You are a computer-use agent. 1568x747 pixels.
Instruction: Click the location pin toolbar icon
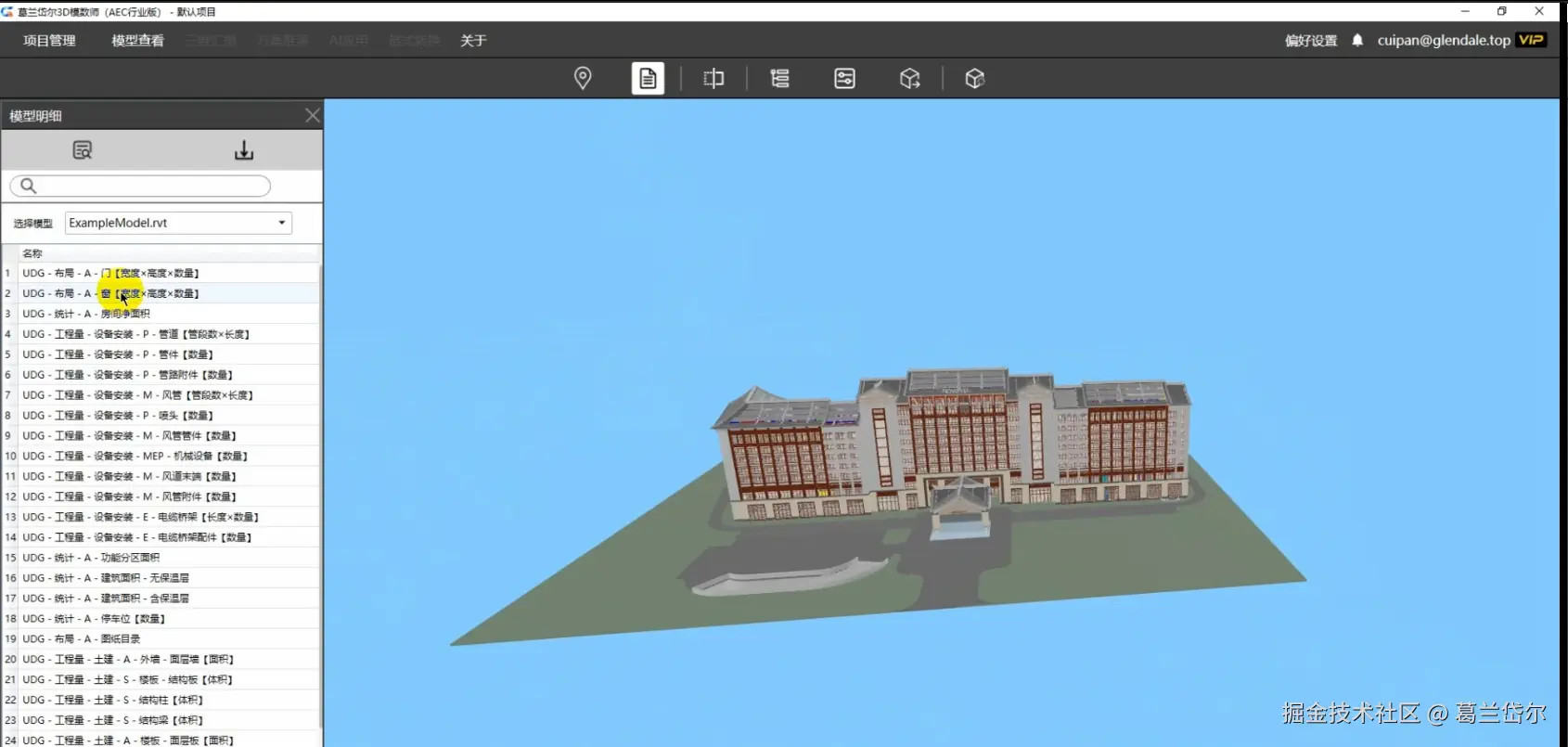pos(583,79)
